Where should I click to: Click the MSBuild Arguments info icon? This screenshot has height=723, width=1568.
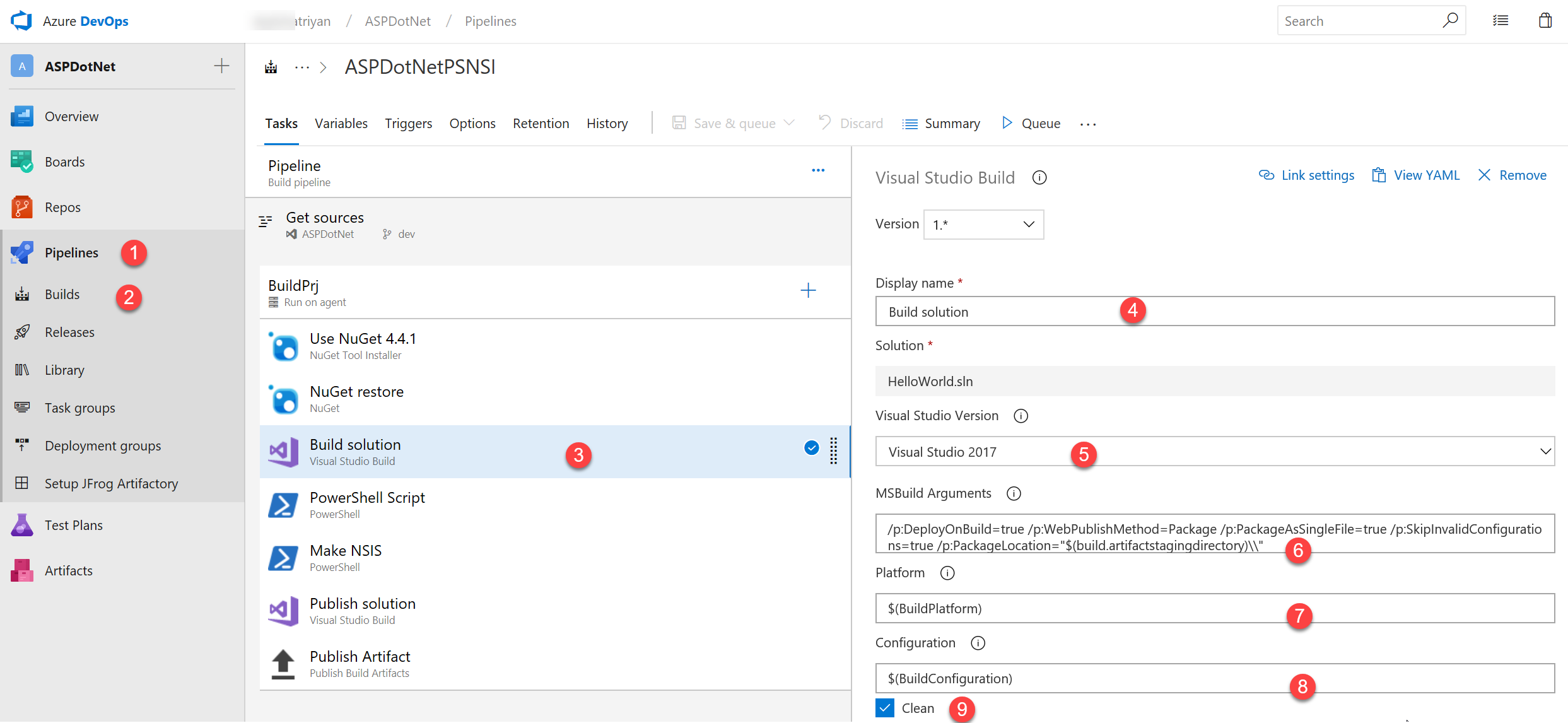[x=1014, y=493]
